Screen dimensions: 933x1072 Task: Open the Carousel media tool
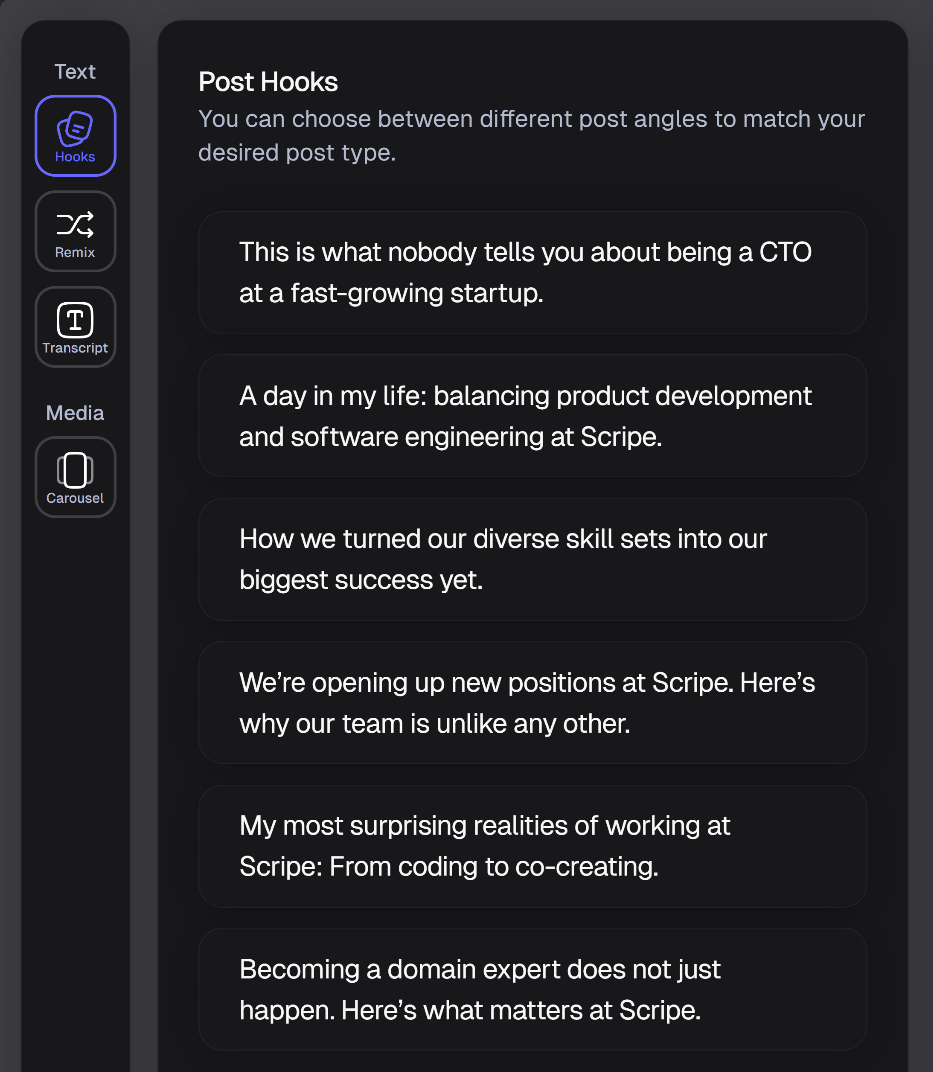pyautogui.click(x=75, y=470)
